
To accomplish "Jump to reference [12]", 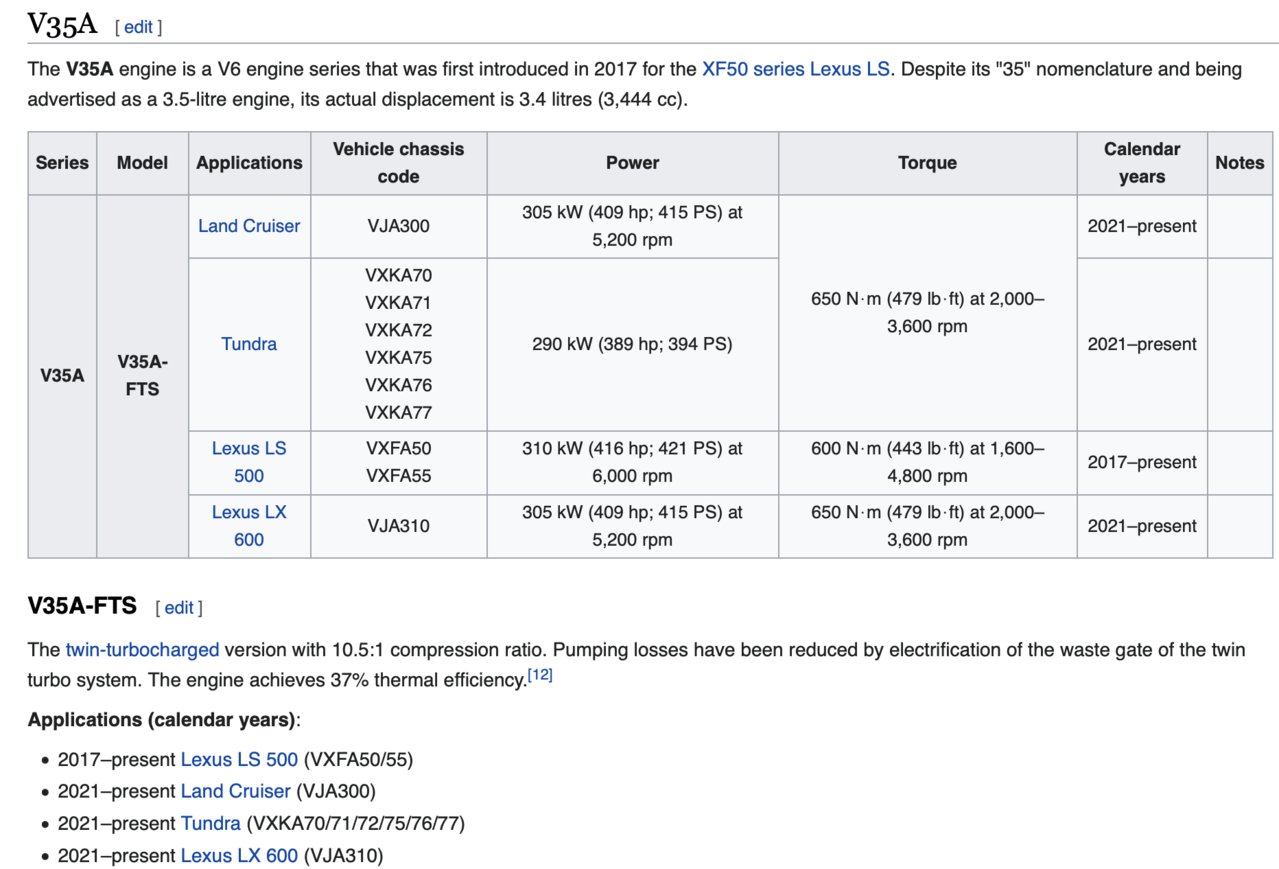I will point(540,676).
